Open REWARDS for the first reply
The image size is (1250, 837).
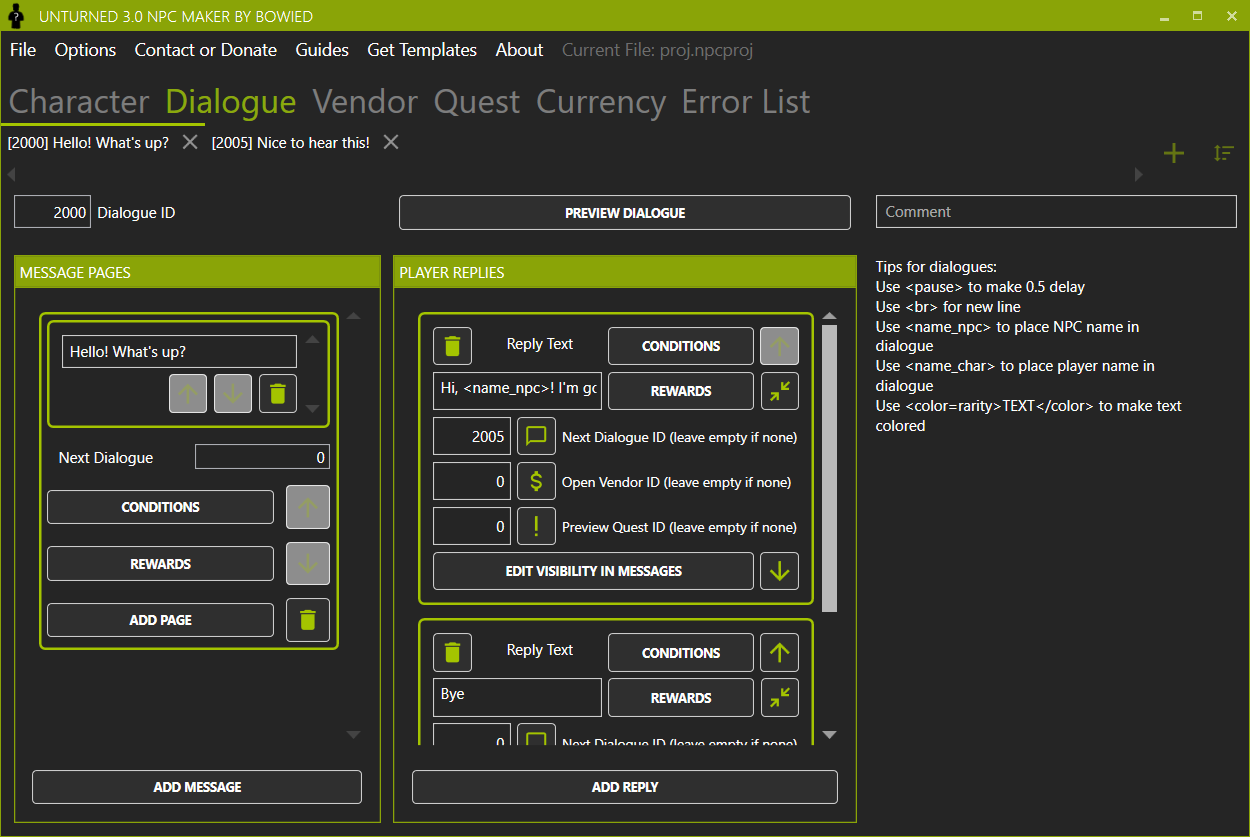[x=681, y=391]
